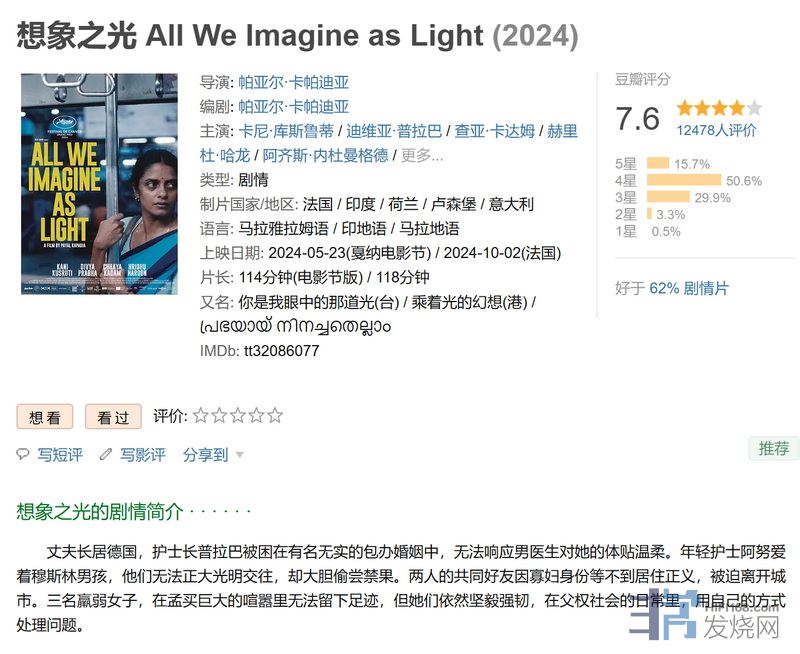The width and height of the screenshot is (800, 654).
Task: Open the 62% 剧情片 comparison link
Action: (x=689, y=288)
